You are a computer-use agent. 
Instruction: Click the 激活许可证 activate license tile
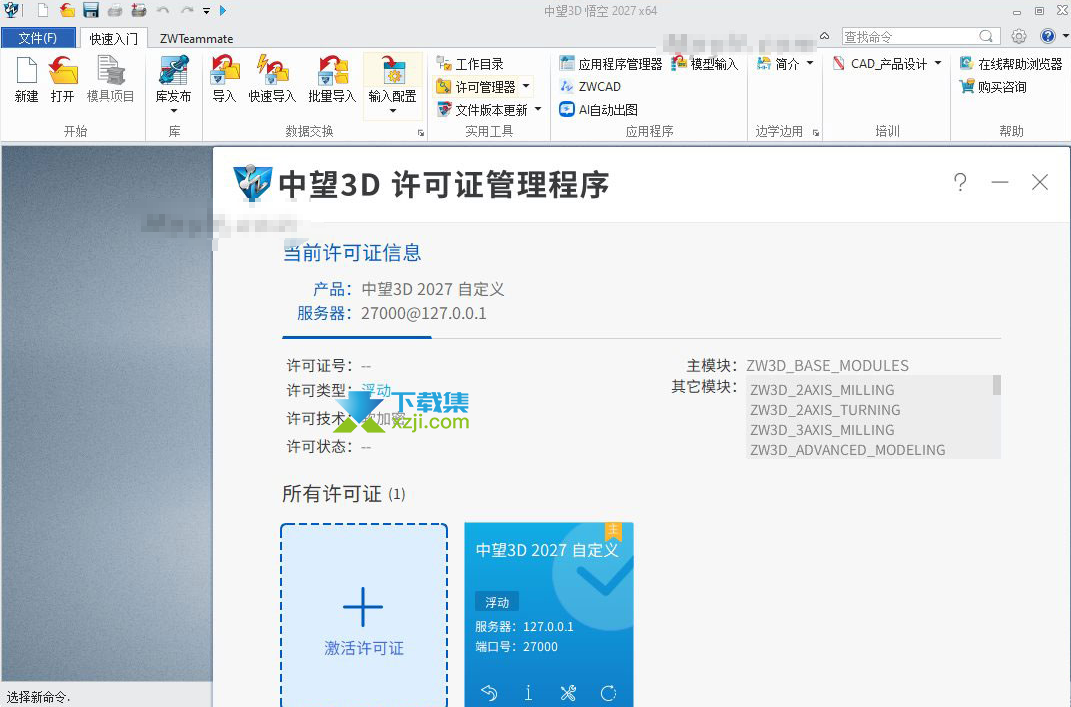(x=364, y=615)
